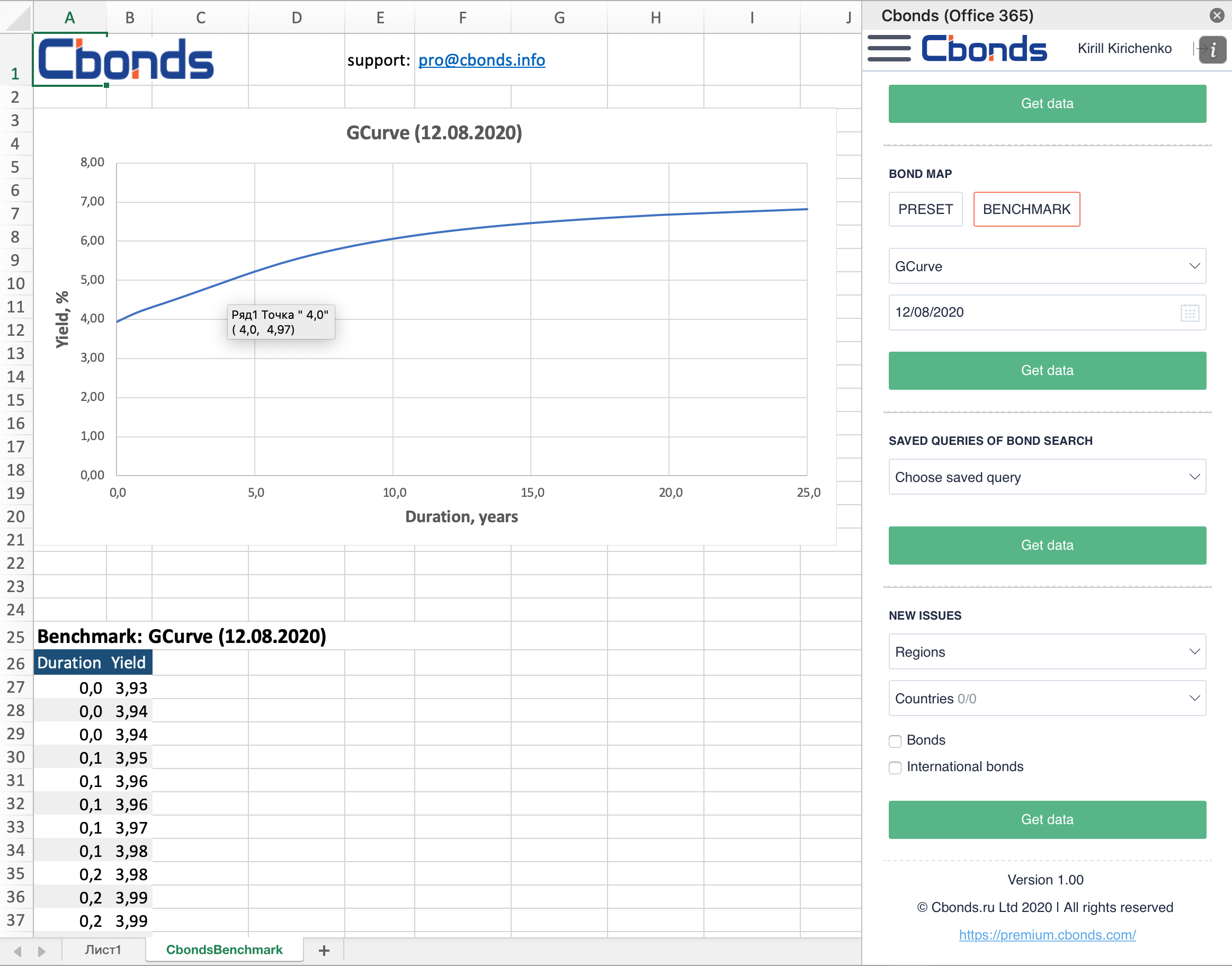Click the 12/08/2020 date input field
This screenshot has height=966, width=1232.
click(x=1047, y=312)
